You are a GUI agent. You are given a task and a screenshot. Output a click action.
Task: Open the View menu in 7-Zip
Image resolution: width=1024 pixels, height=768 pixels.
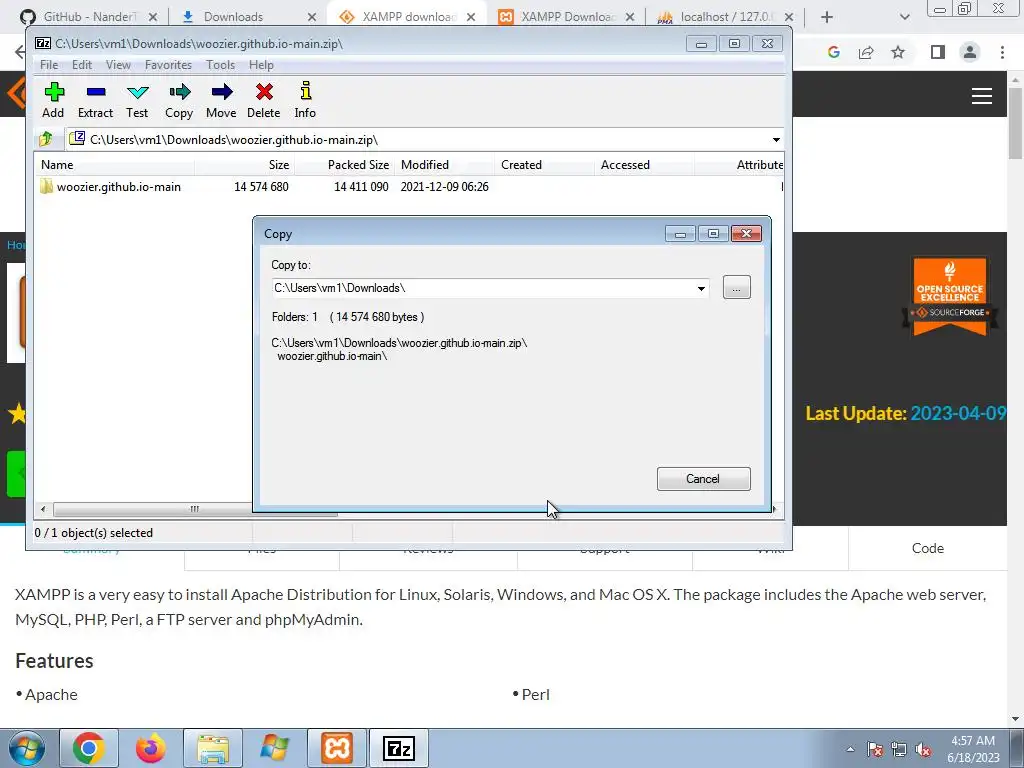(118, 65)
